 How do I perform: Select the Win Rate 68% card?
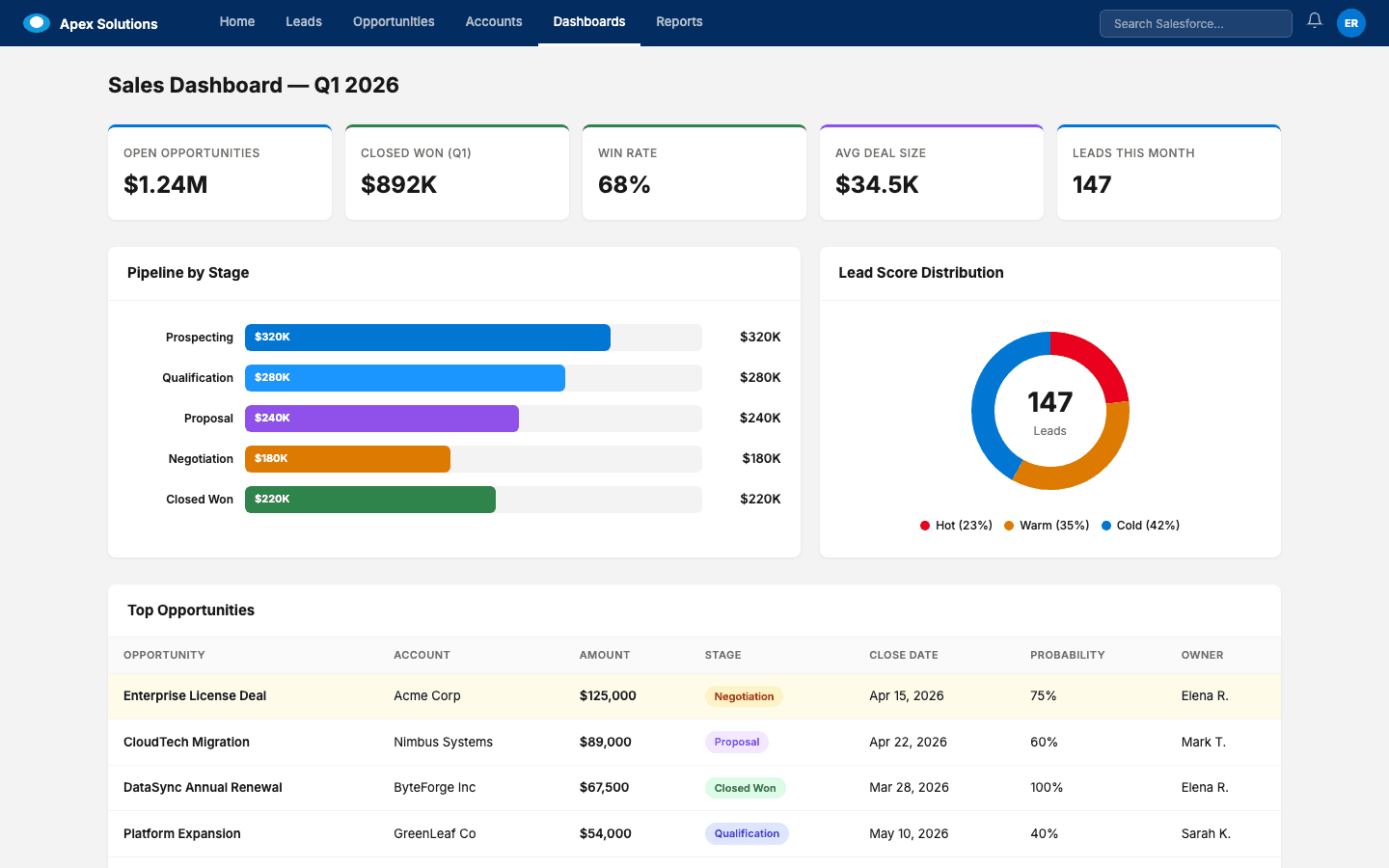tap(694, 173)
